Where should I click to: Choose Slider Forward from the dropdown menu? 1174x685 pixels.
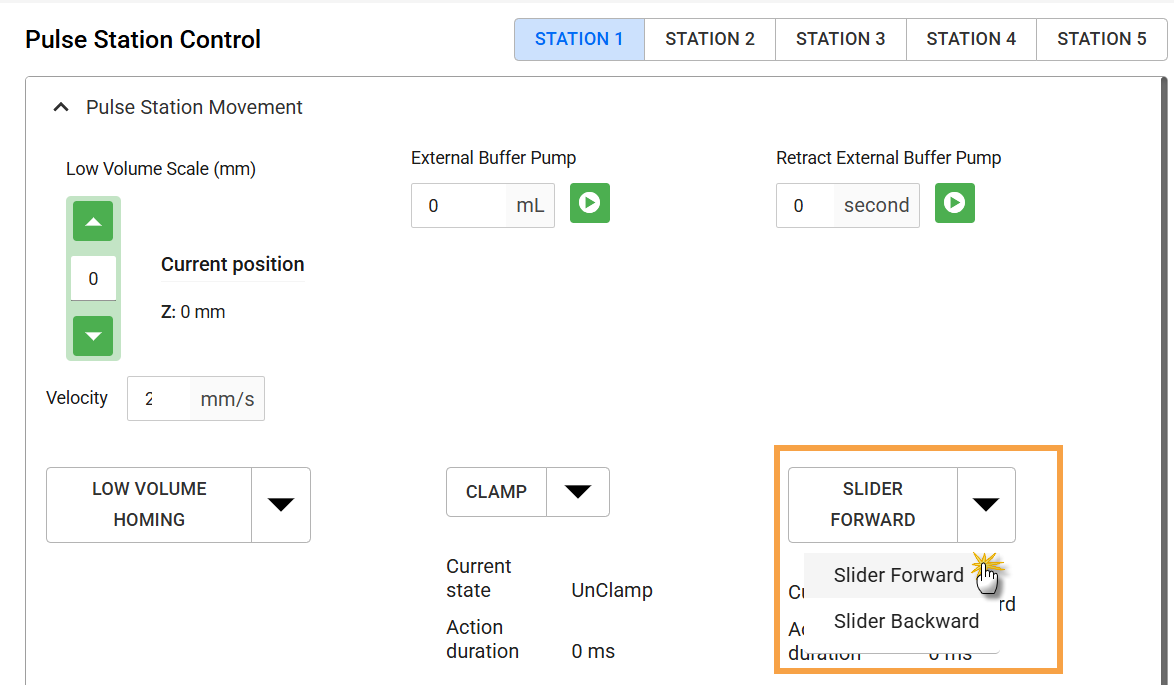click(x=898, y=575)
